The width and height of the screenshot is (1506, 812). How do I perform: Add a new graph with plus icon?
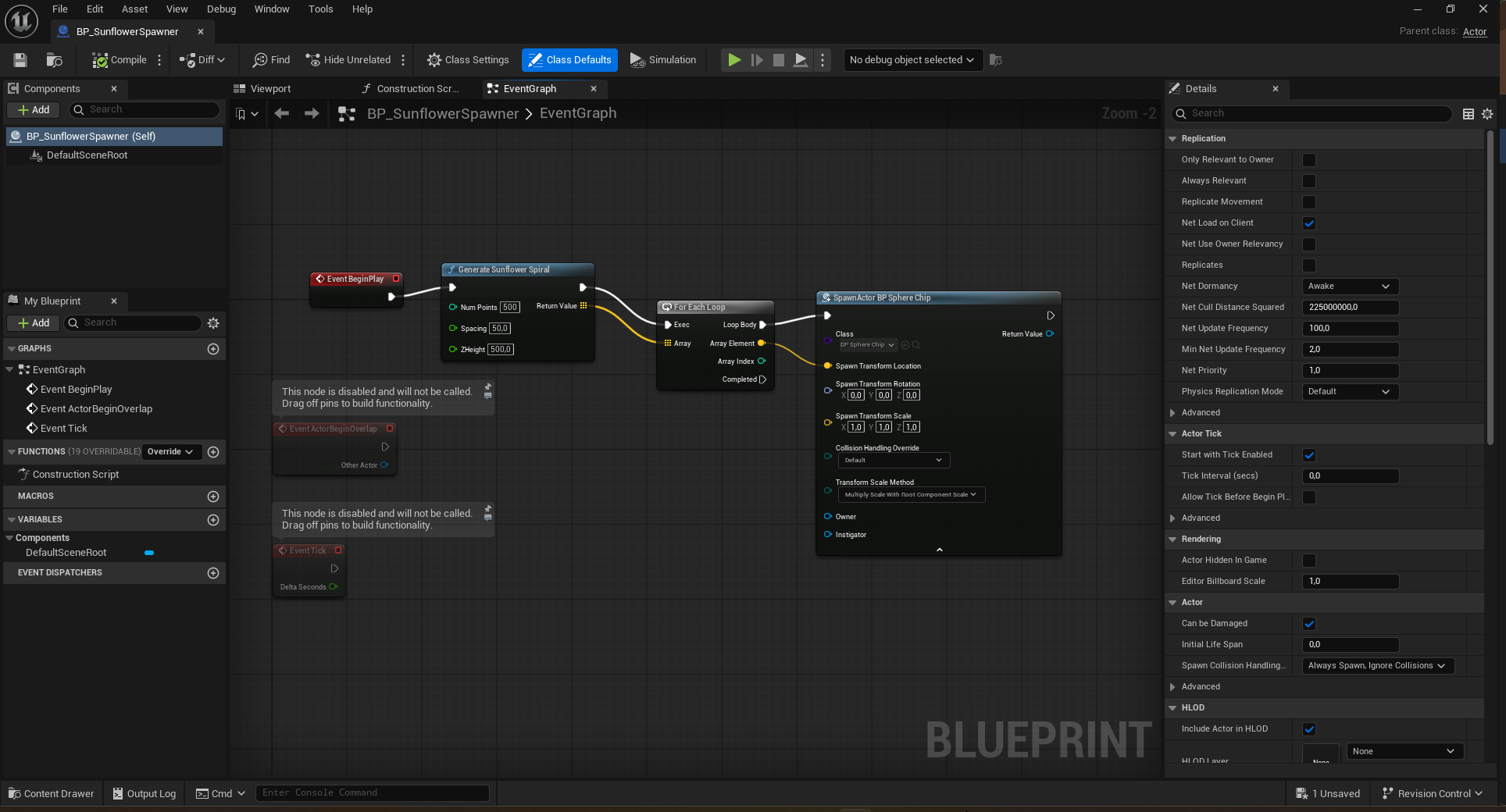click(x=213, y=349)
